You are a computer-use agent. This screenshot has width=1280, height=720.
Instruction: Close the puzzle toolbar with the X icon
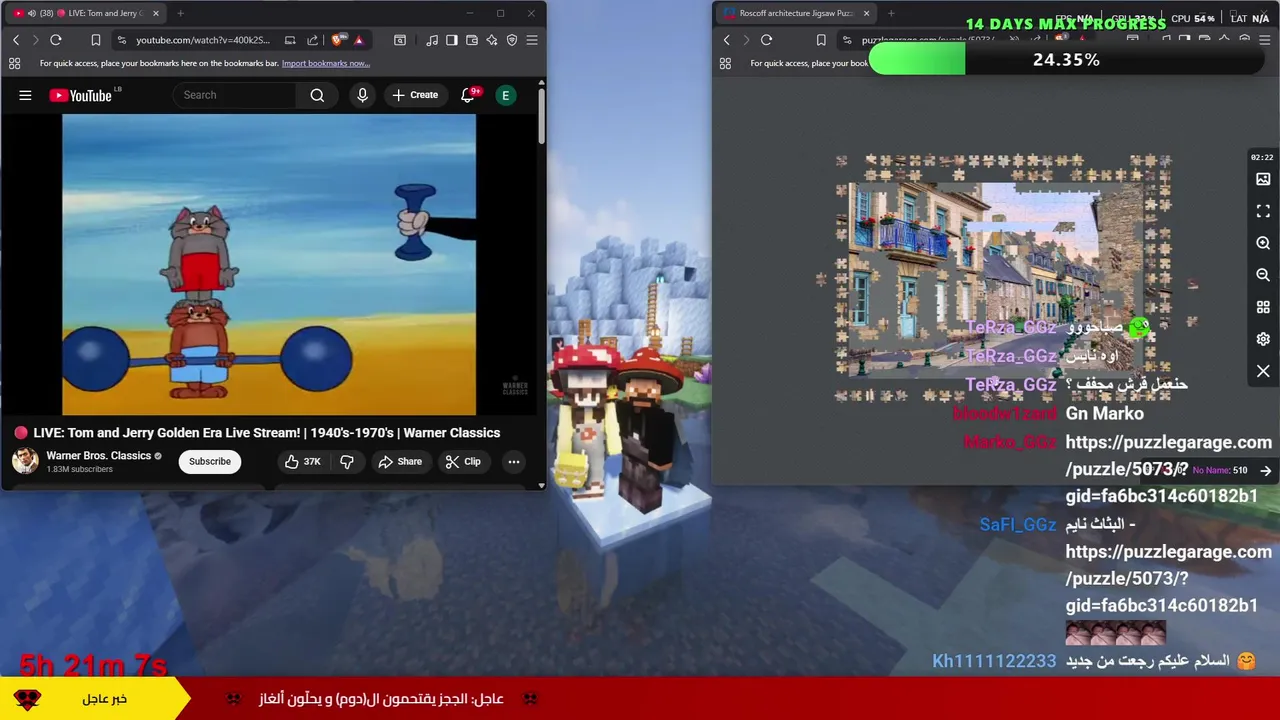coord(1263,371)
